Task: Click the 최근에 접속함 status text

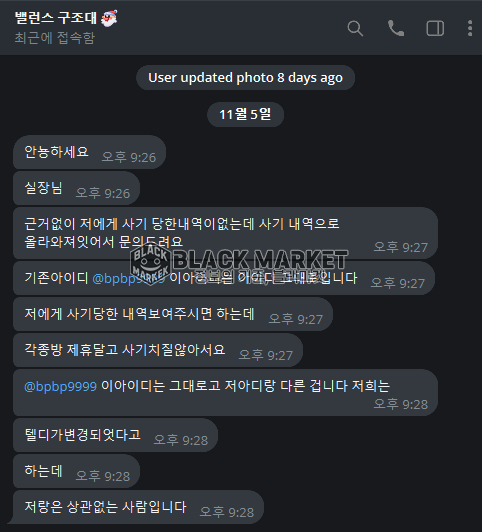Action: tap(55, 38)
